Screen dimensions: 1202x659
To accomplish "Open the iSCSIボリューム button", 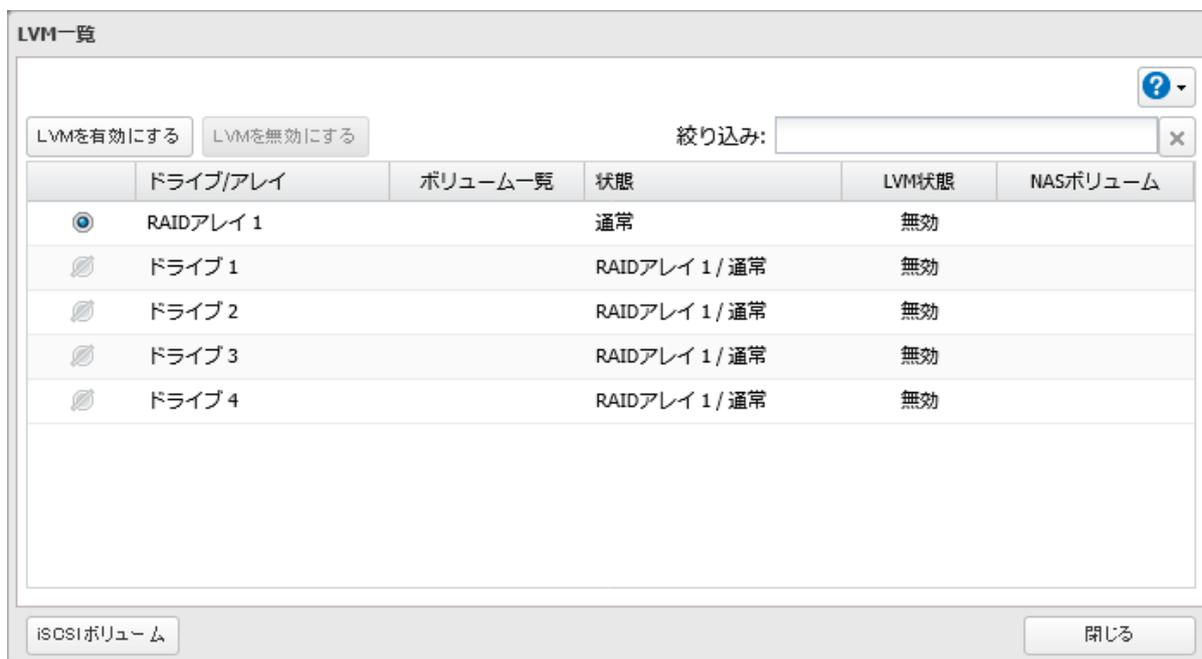I will 103,632.
